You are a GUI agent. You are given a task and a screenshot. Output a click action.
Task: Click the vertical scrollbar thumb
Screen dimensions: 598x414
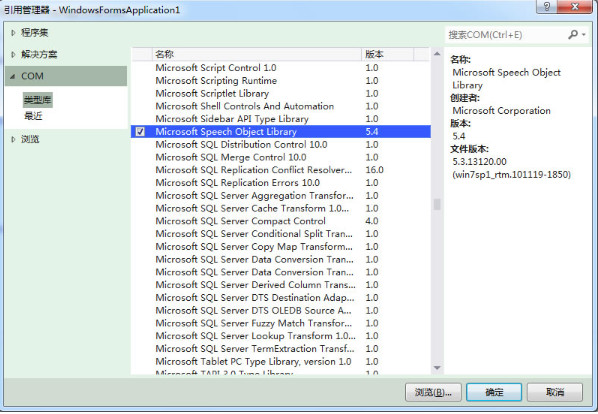point(437,204)
